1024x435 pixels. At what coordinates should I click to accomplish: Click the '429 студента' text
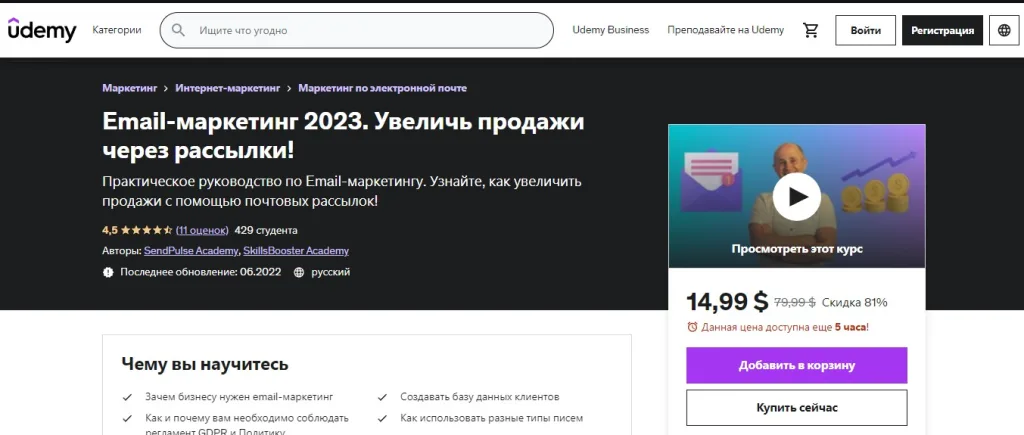click(266, 230)
